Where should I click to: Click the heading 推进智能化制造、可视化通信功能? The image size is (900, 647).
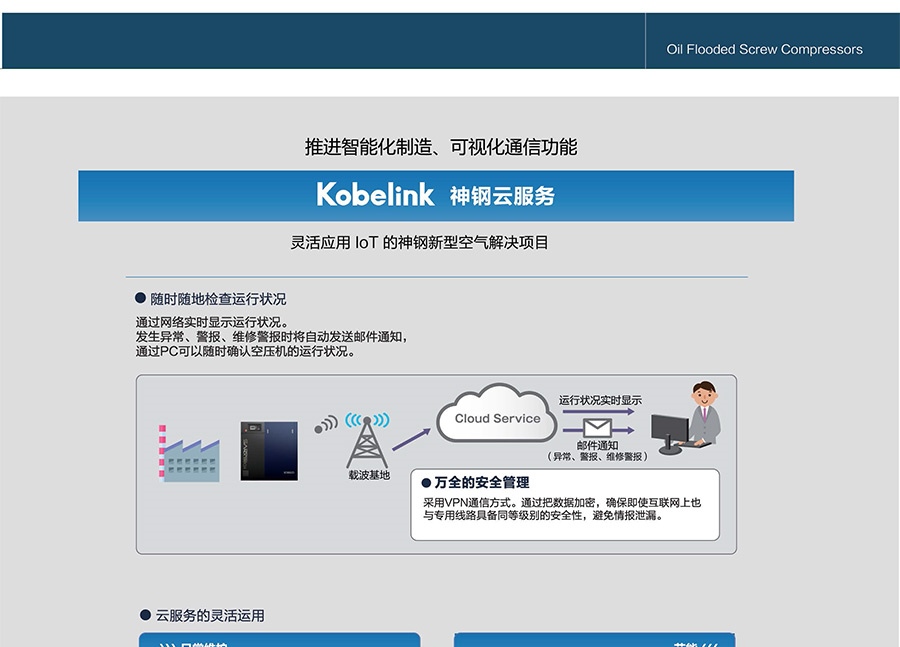(x=441, y=147)
